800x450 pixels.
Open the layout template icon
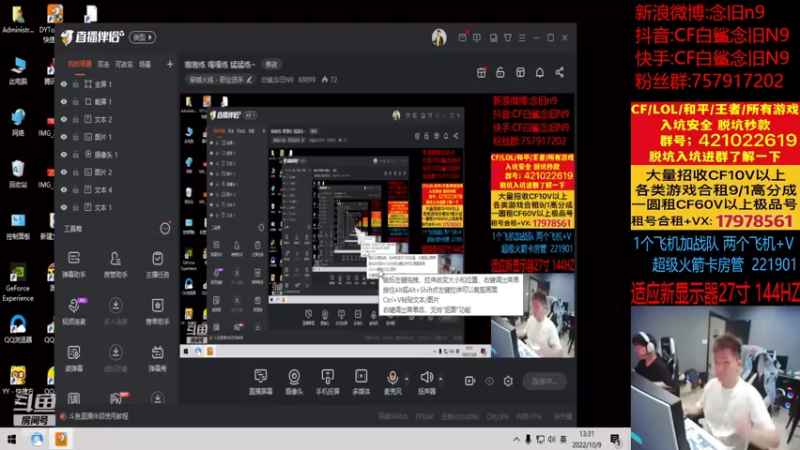pos(520,72)
